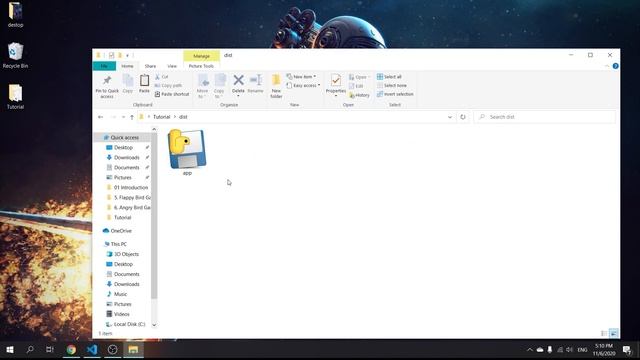Select the app executable file
The width and height of the screenshot is (640, 360).
click(x=187, y=152)
